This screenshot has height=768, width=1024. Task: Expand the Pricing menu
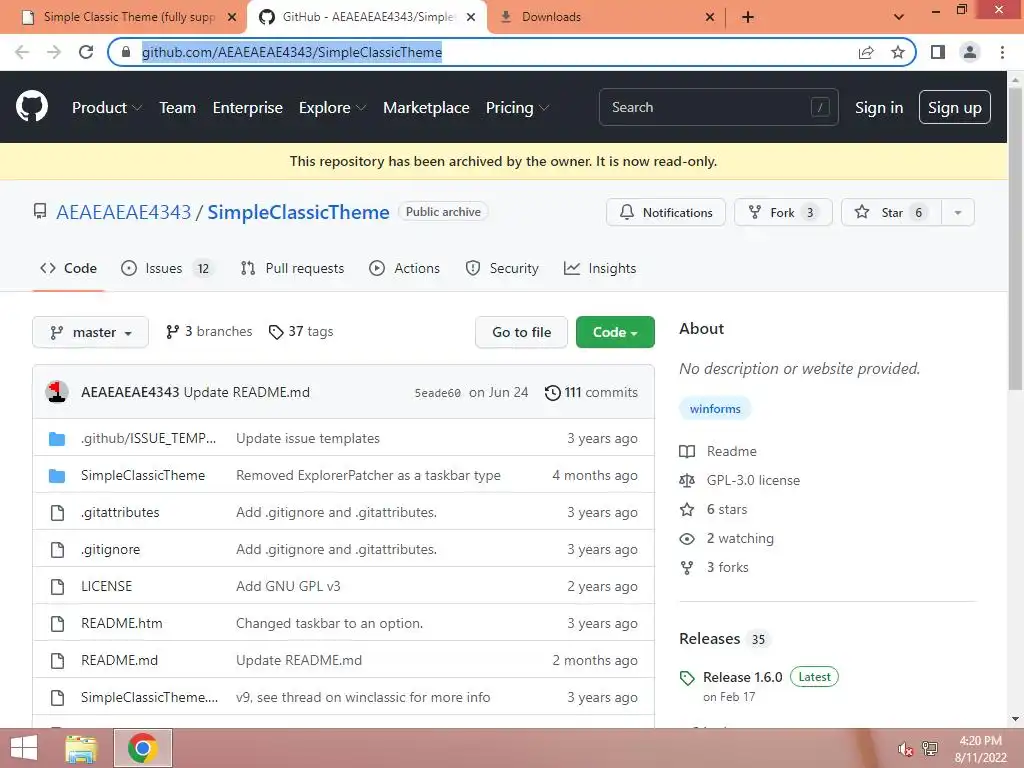click(x=517, y=107)
